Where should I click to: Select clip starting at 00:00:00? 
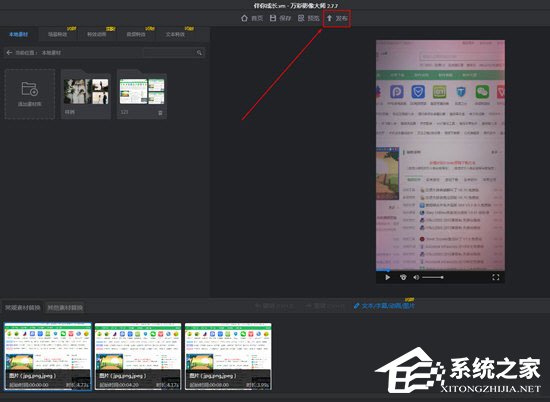48,356
